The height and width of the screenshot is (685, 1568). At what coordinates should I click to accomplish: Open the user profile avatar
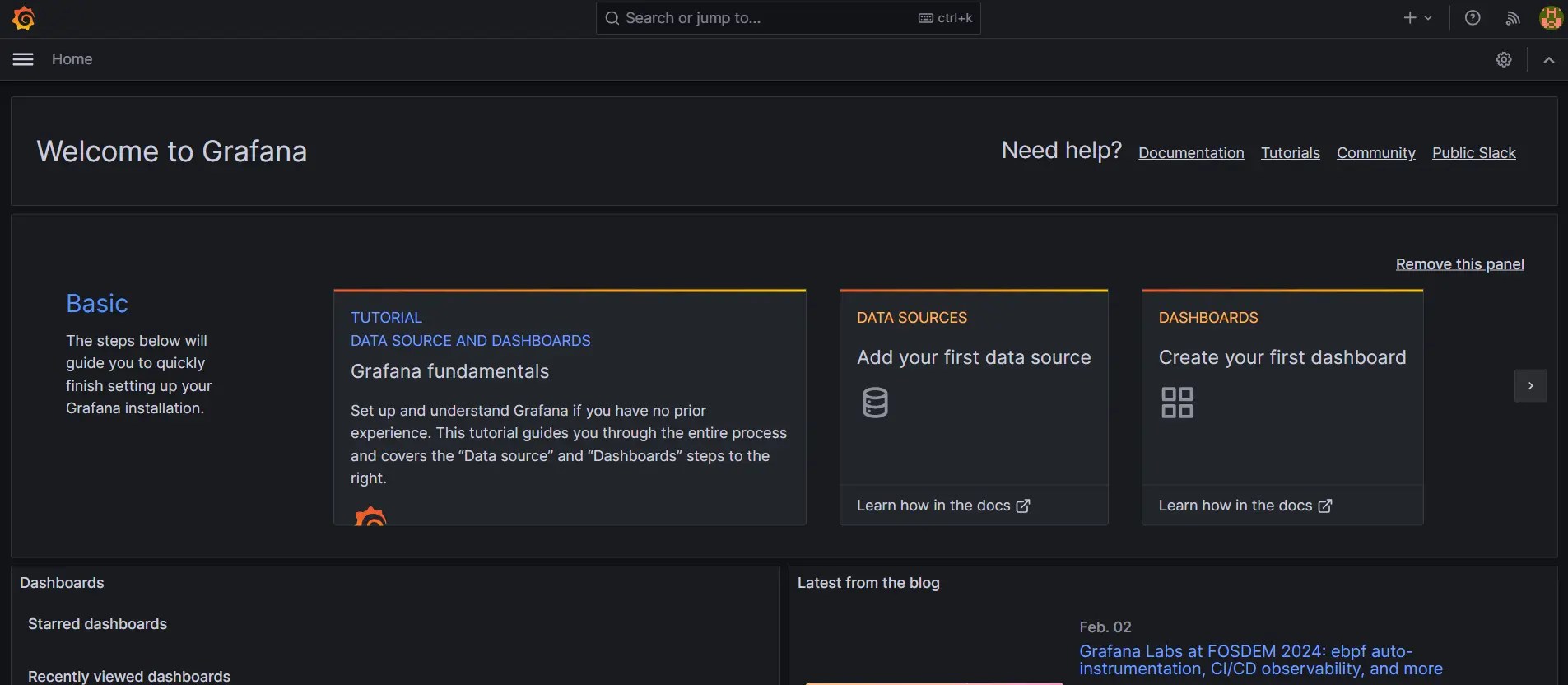point(1551,18)
